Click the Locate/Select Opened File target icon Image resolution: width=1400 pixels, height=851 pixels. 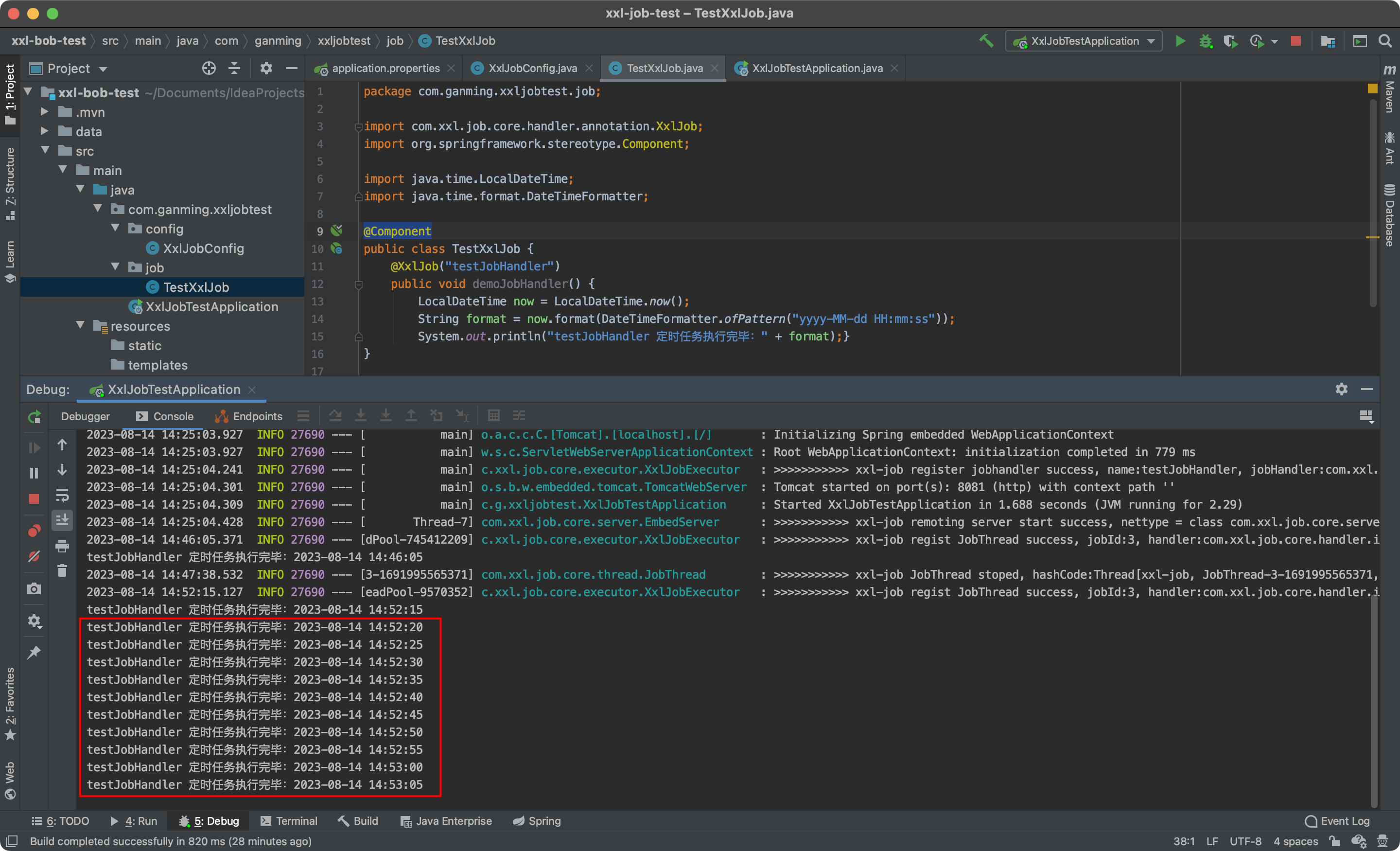pos(209,68)
